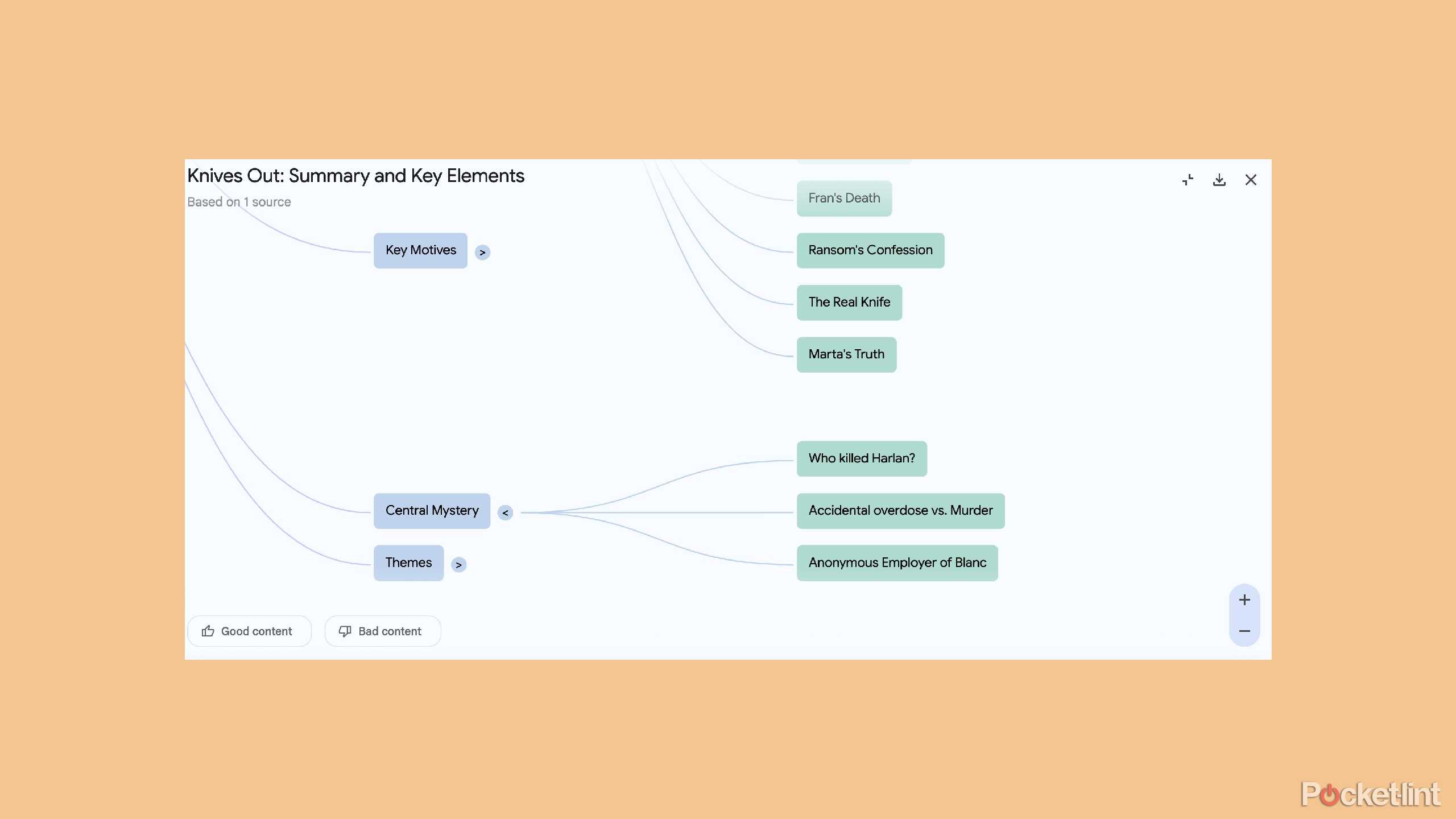Select the Accidental overdose vs. Murder node

click(900, 510)
